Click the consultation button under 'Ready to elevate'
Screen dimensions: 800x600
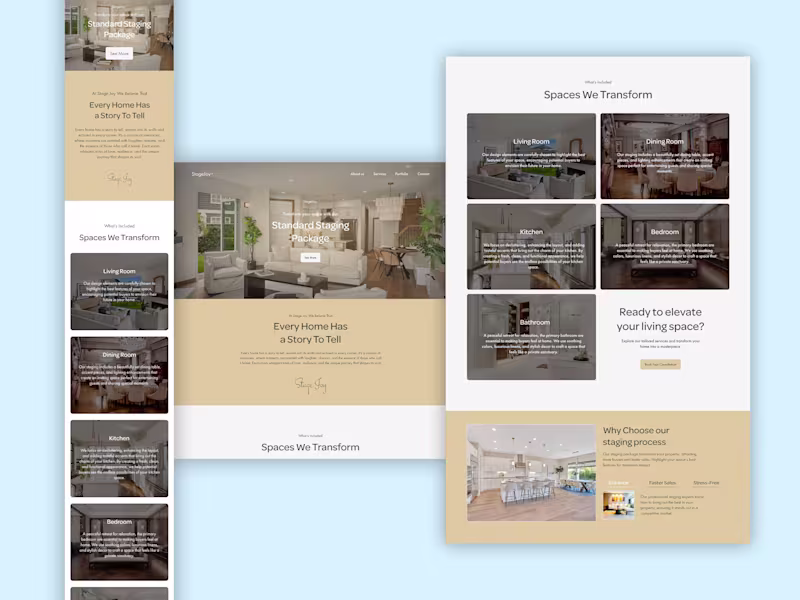[660, 364]
